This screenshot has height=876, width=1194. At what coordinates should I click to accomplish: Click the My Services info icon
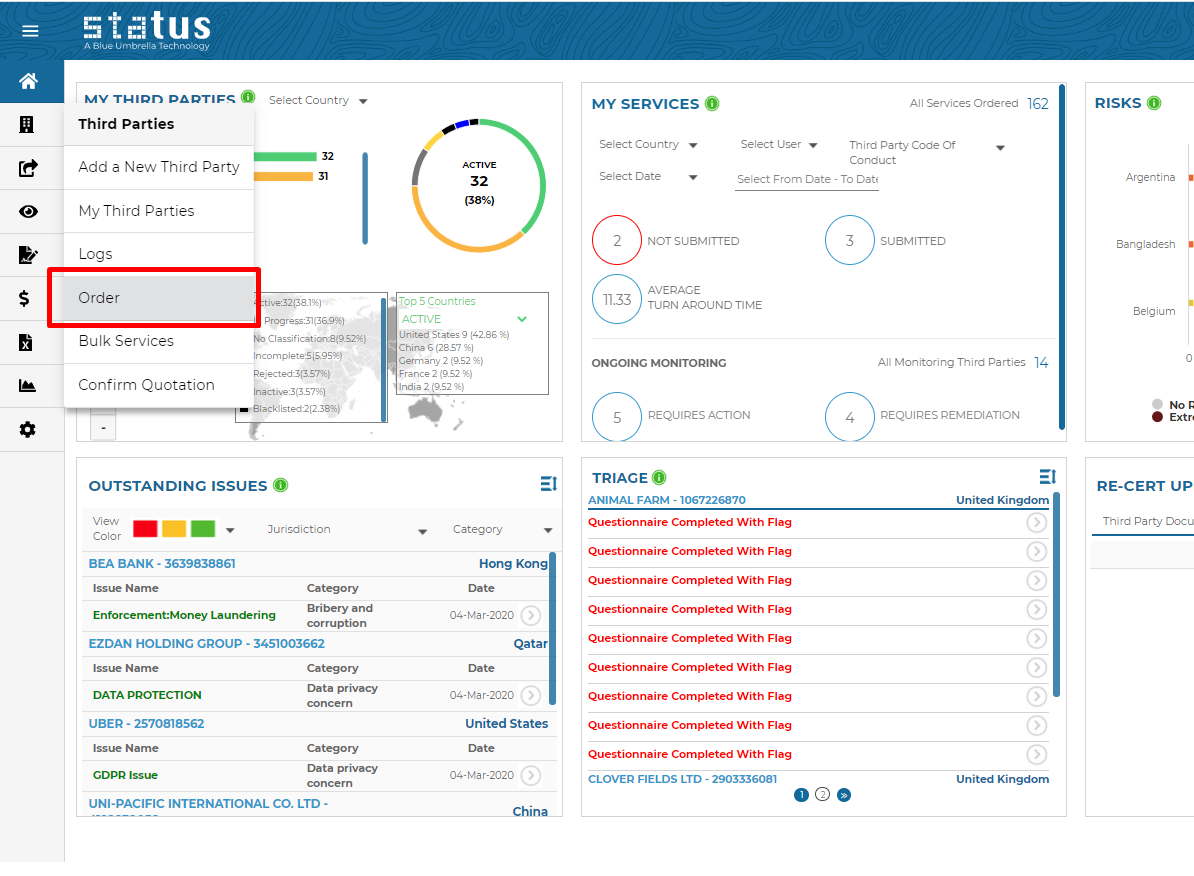click(712, 104)
